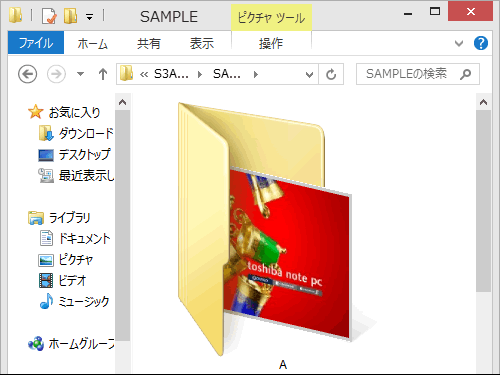
Task: Open Help via the blue question mark
Action: click(481, 43)
